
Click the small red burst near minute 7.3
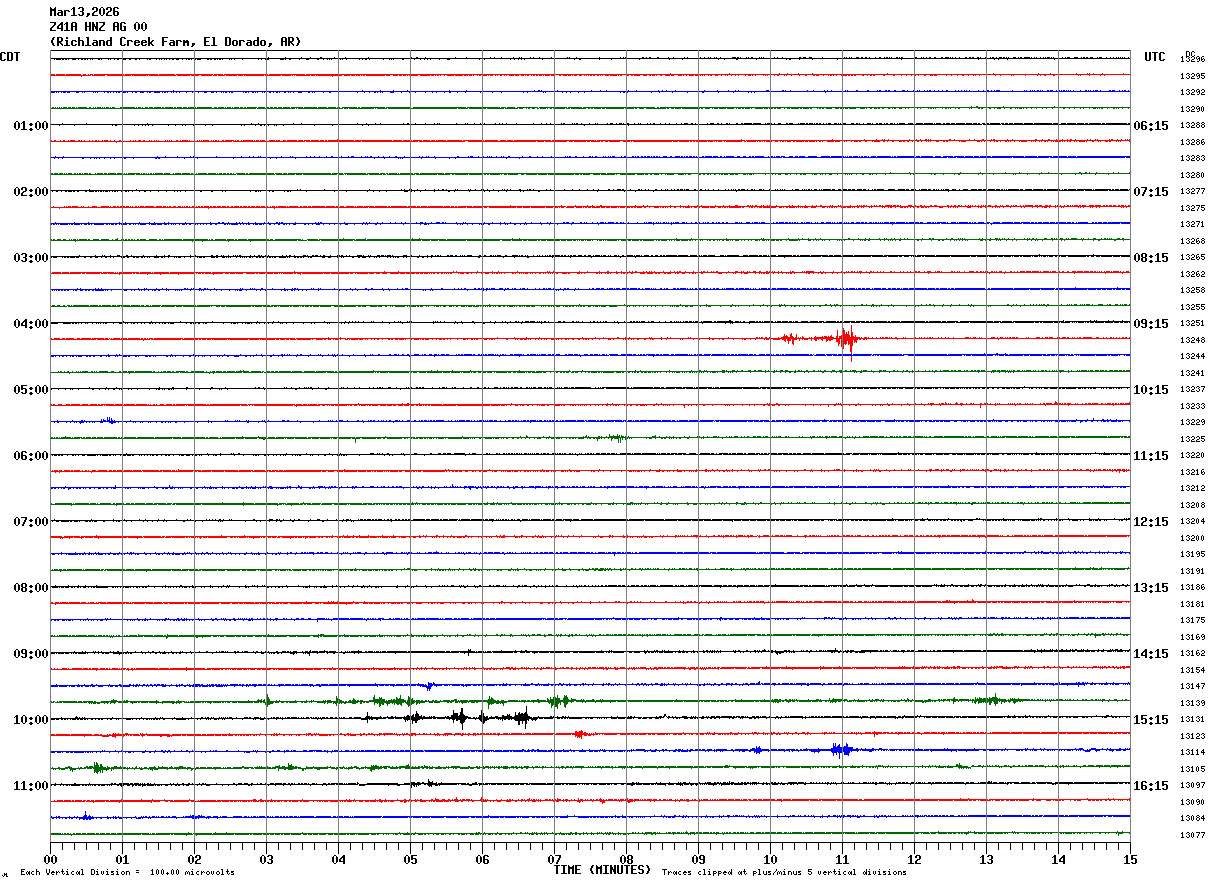pyautogui.click(x=580, y=734)
